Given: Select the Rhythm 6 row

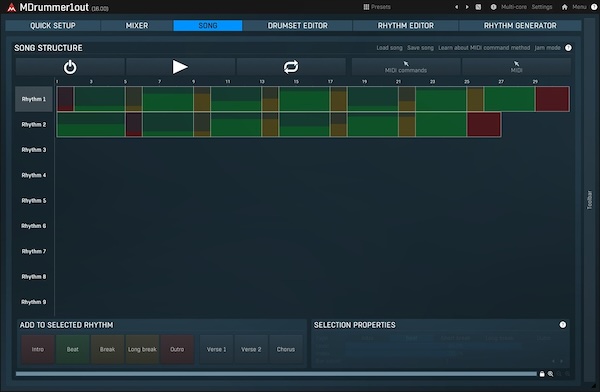Looking at the screenshot, I should [34, 226].
